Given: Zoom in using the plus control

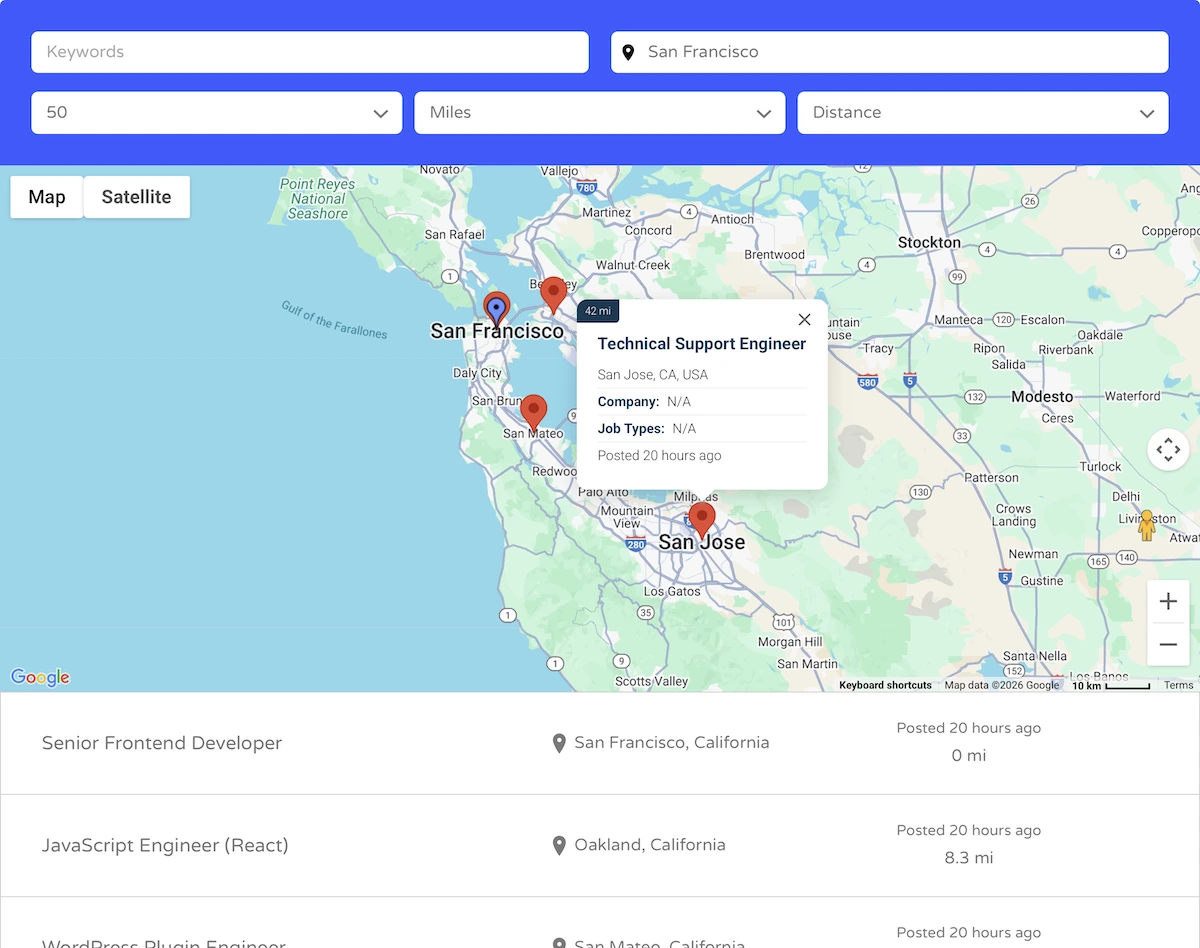Looking at the screenshot, I should click(x=1168, y=601).
